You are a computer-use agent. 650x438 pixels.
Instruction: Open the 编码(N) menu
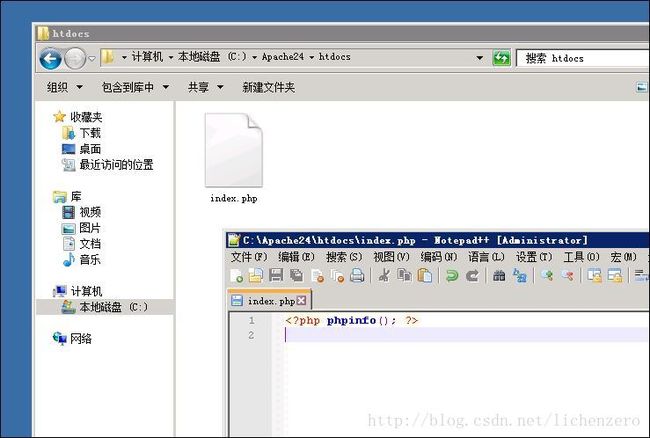click(439, 257)
